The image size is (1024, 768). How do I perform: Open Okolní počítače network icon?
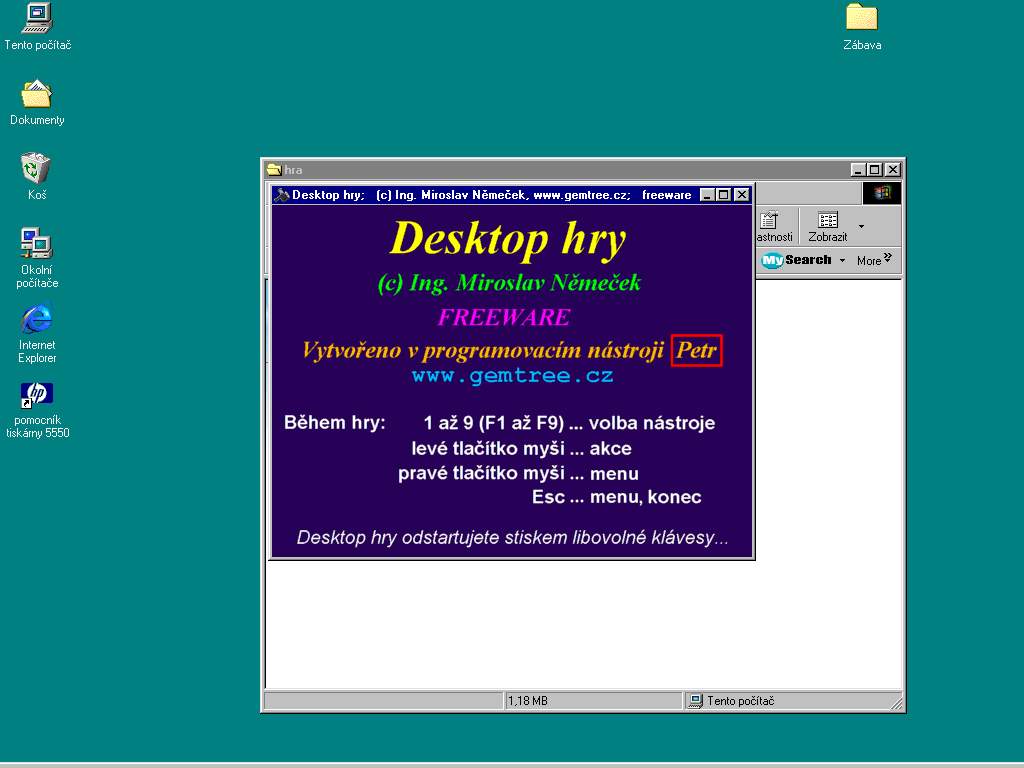click(37, 244)
